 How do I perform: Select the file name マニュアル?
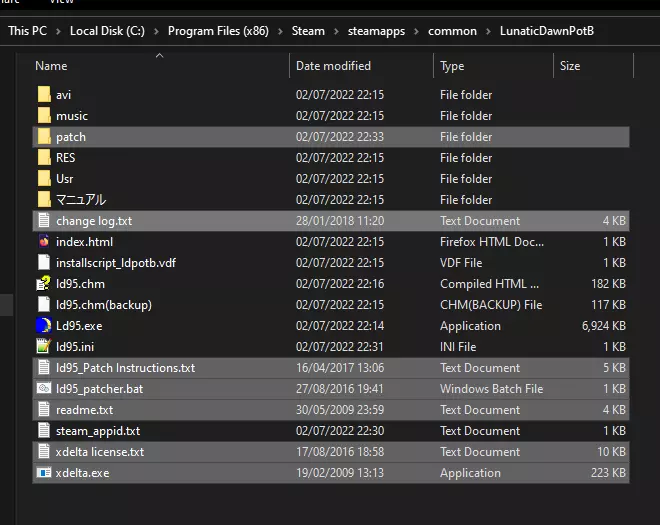coord(81,200)
